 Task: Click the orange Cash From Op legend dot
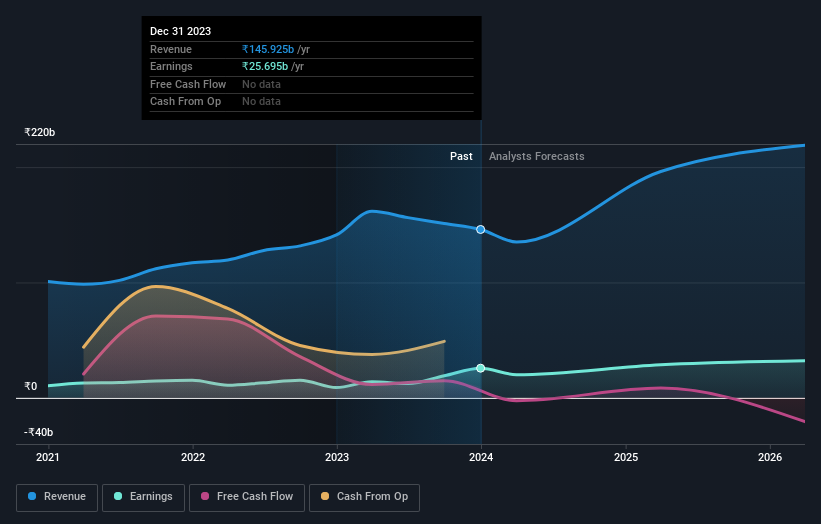(x=325, y=496)
